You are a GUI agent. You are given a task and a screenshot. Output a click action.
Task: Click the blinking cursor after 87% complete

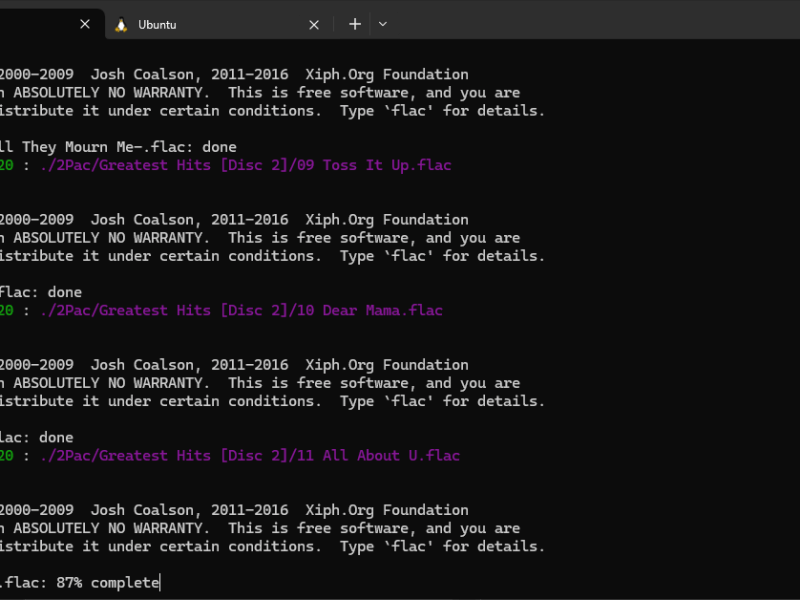160,582
